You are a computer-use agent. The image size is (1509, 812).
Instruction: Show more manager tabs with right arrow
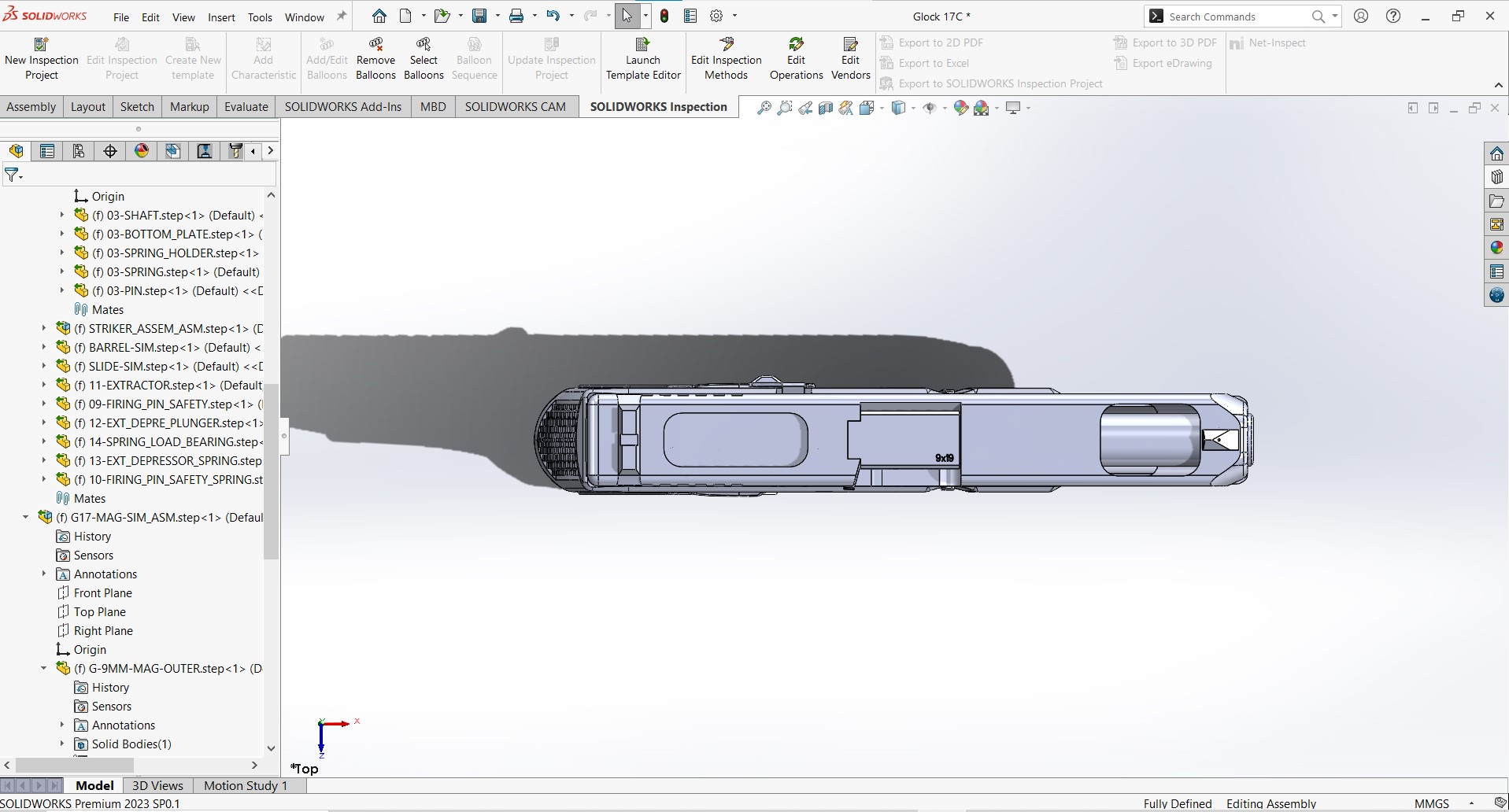[271, 151]
